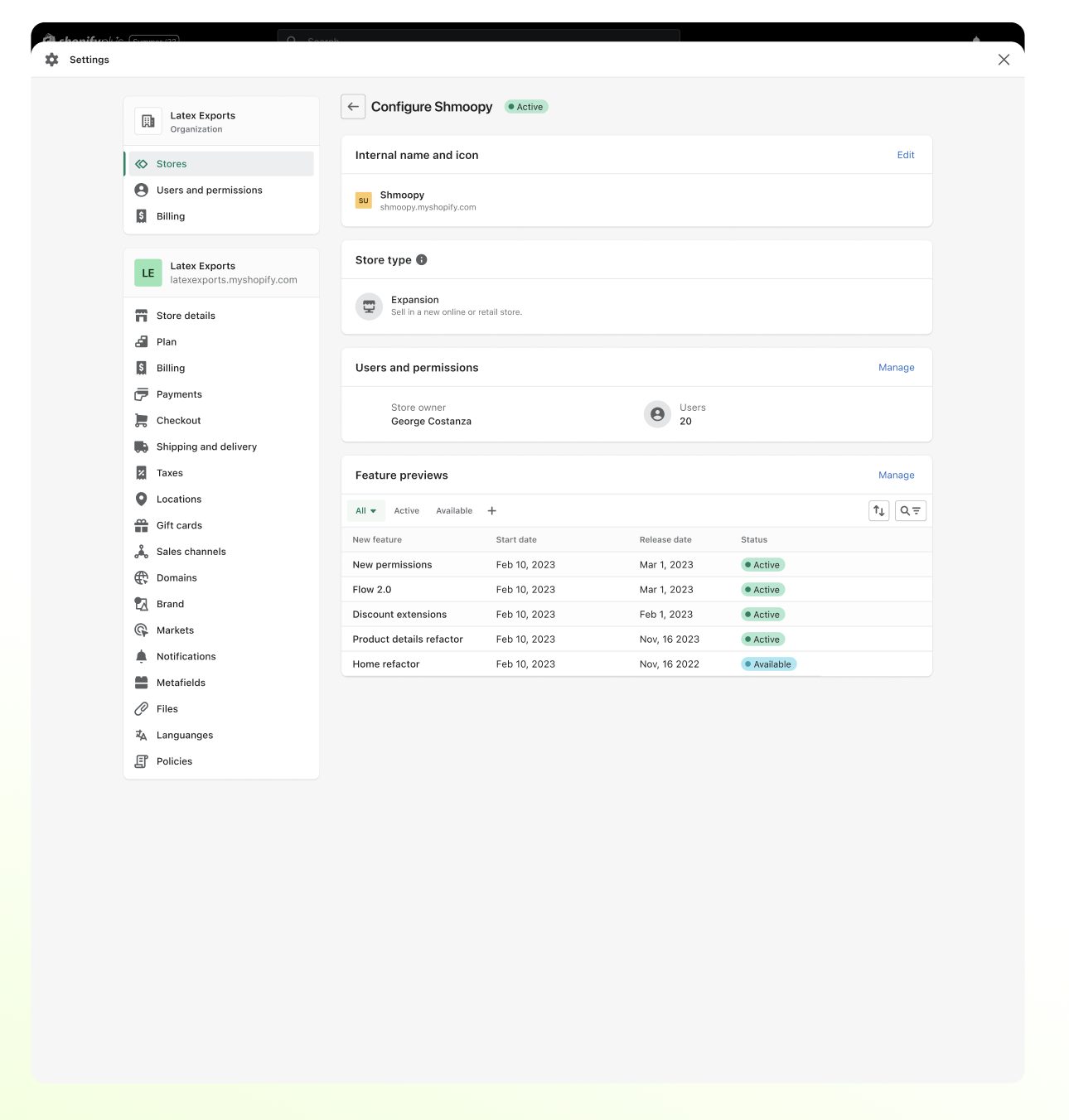The image size is (1069, 1120).
Task: Click the Flow 2.0 feature row
Action: point(636,590)
